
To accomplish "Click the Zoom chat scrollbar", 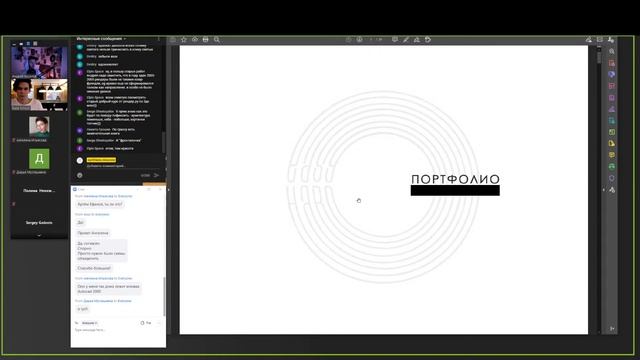I will pos(164,296).
